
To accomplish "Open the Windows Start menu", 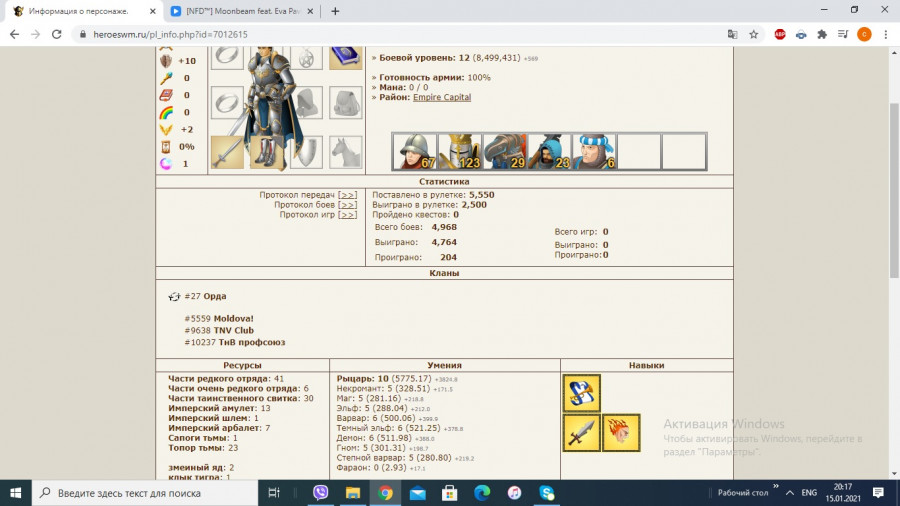I will click(15, 493).
